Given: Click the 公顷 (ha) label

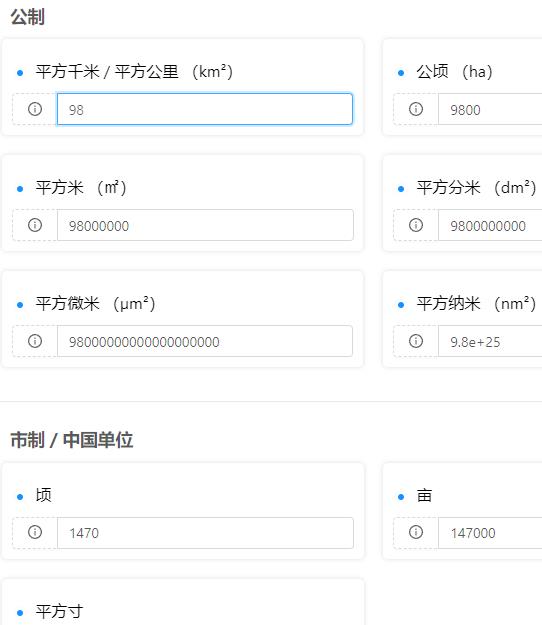Looking at the screenshot, I should 455,72.
